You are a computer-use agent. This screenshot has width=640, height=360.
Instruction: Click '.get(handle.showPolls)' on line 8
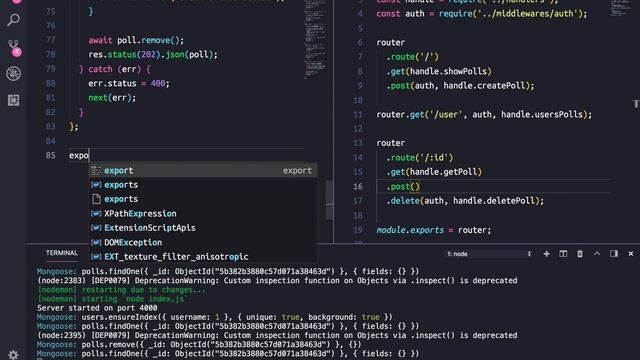click(439, 71)
